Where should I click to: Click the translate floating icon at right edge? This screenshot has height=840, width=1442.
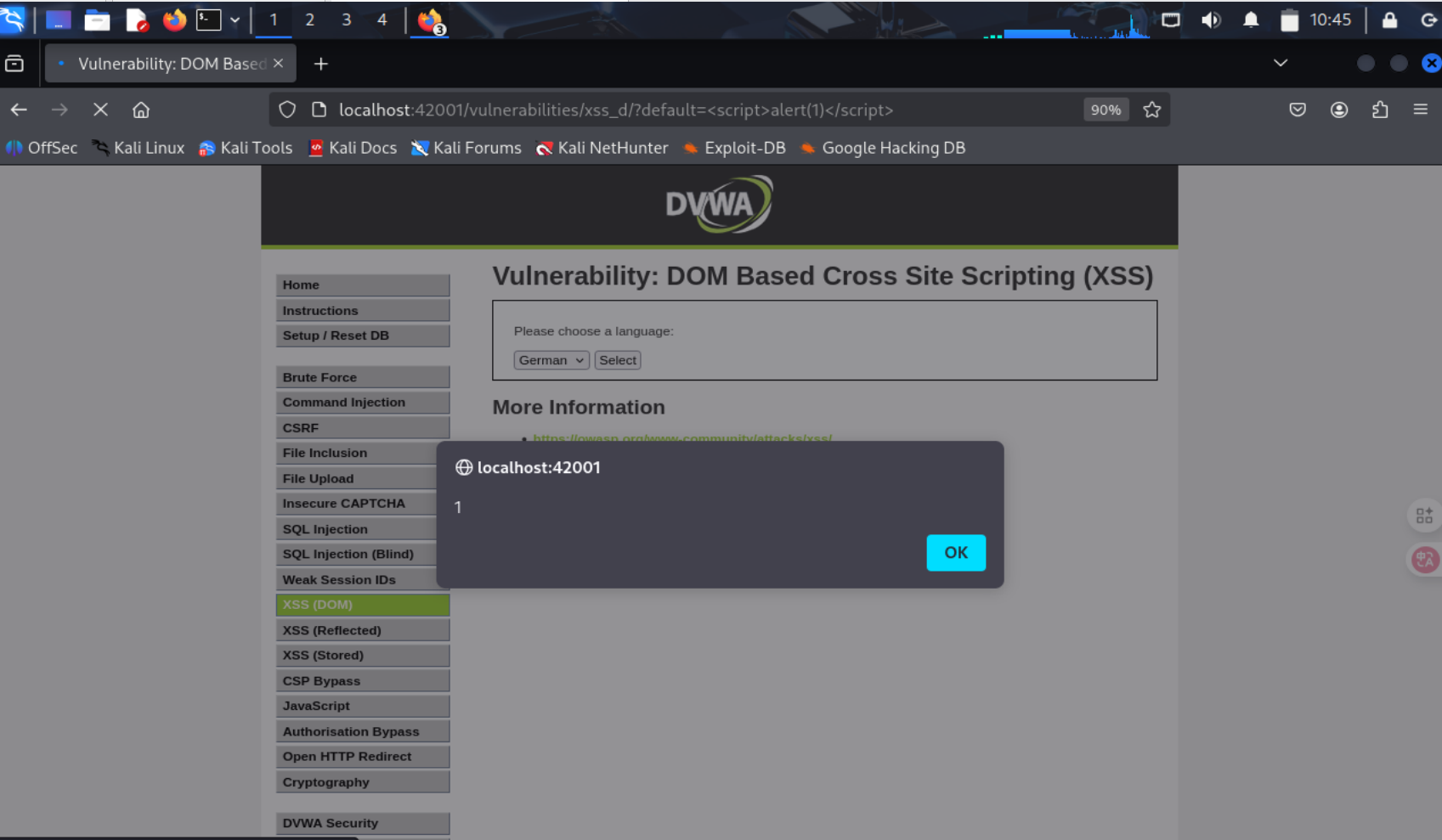pyautogui.click(x=1425, y=559)
